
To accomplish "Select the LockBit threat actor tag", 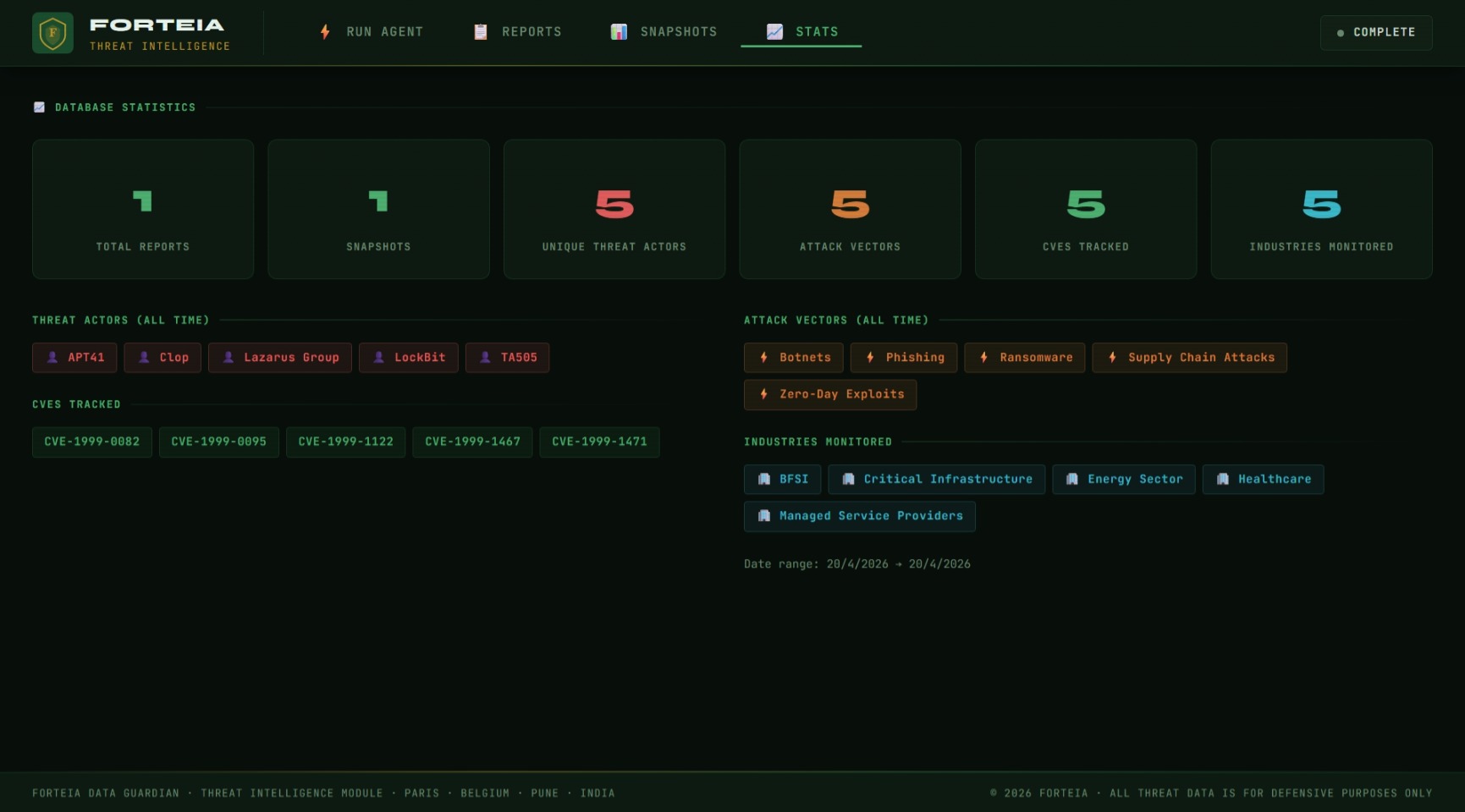I will click(x=409, y=358).
